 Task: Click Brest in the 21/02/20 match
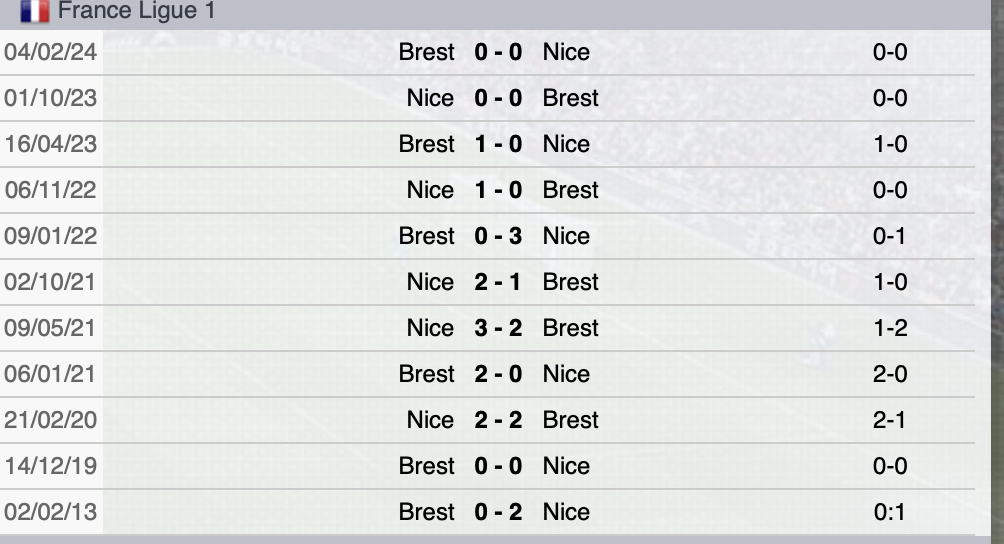[570, 420]
